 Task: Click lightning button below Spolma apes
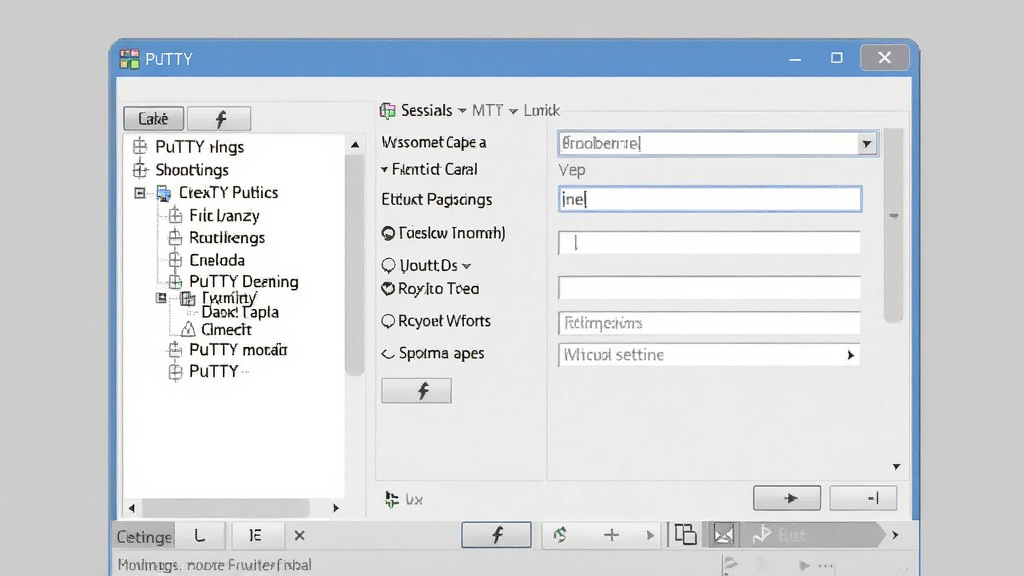point(416,391)
